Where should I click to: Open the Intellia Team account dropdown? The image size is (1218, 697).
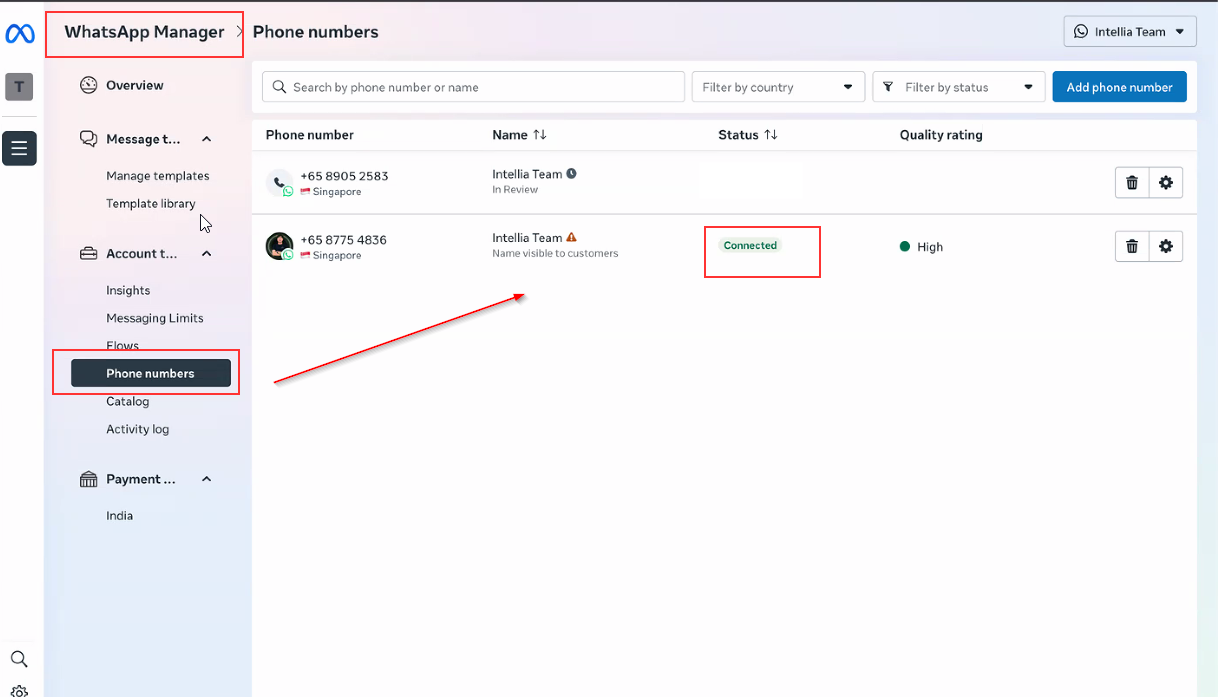[x=1130, y=32]
